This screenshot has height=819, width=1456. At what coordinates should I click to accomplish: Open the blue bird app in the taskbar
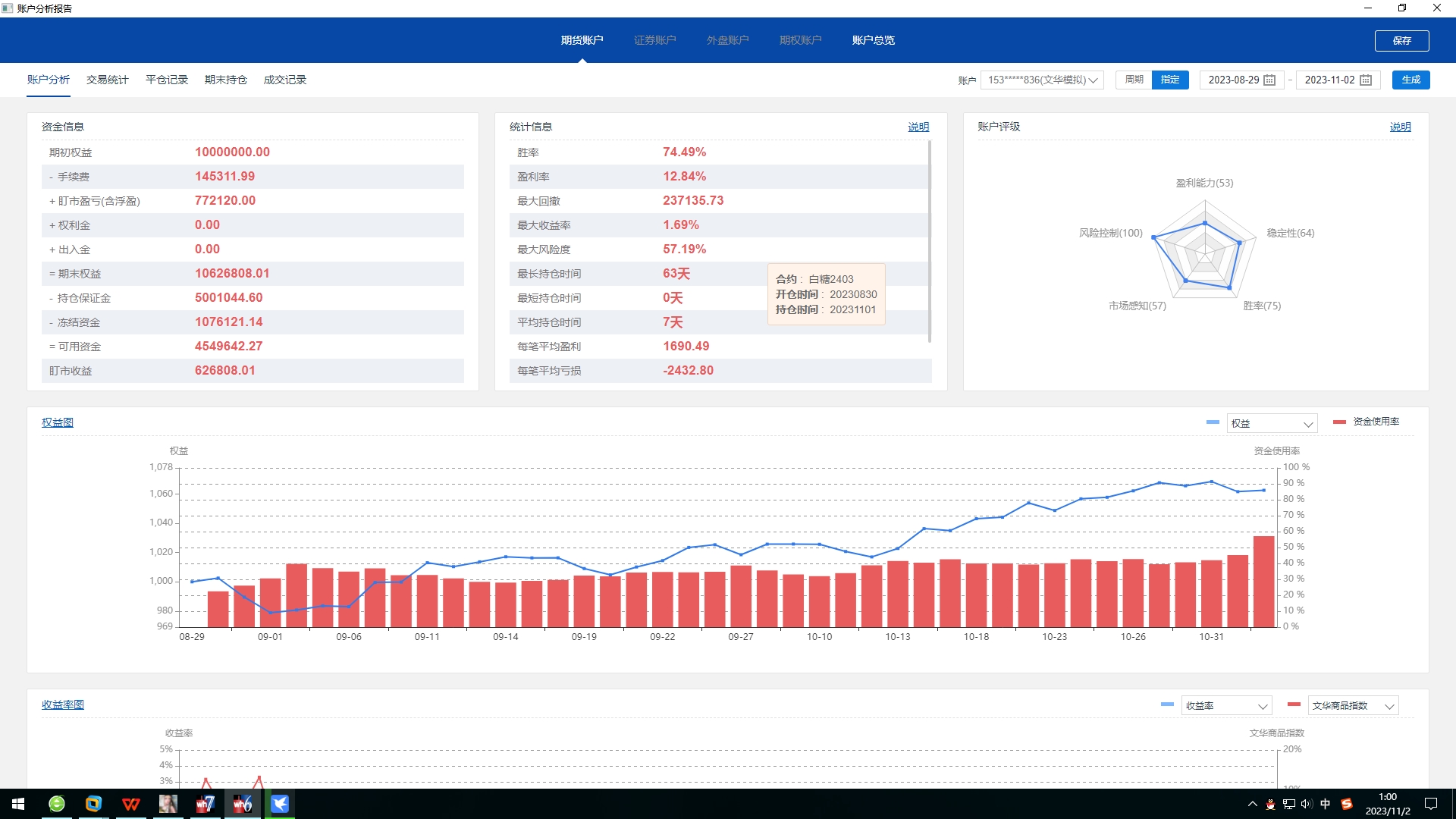click(x=280, y=804)
